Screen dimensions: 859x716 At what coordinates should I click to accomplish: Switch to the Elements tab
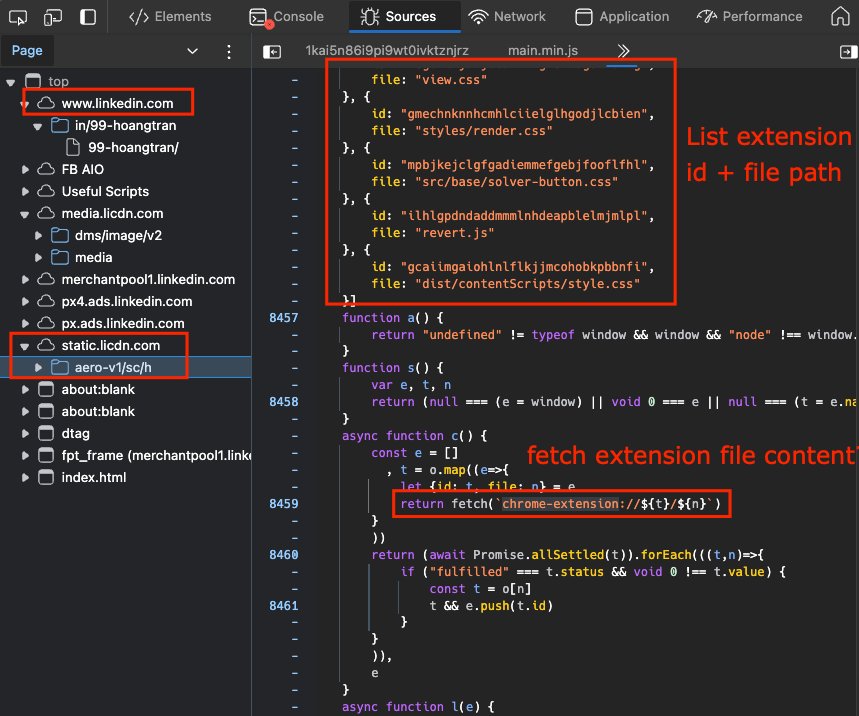pyautogui.click(x=170, y=16)
